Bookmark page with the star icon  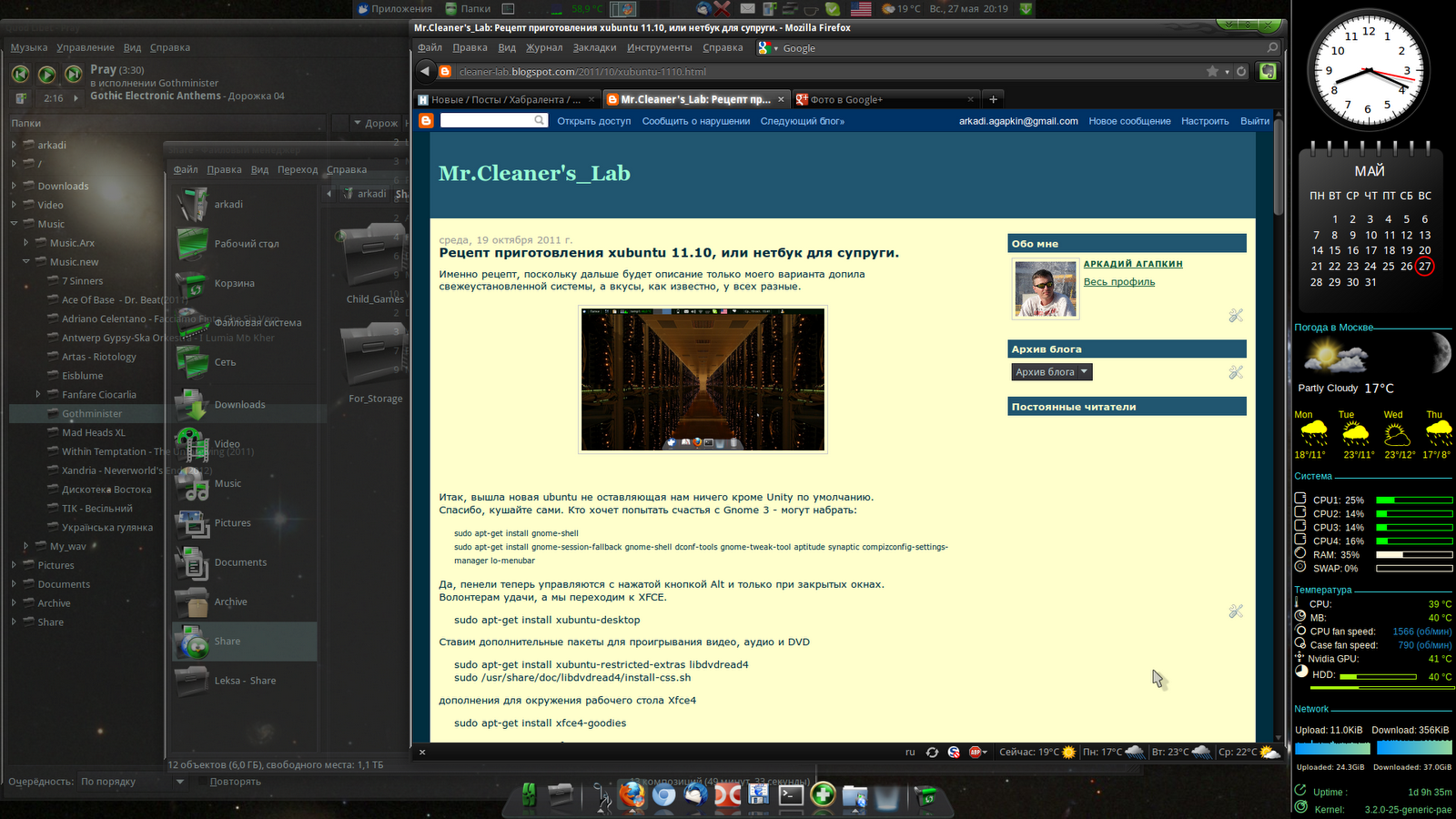(x=1212, y=72)
